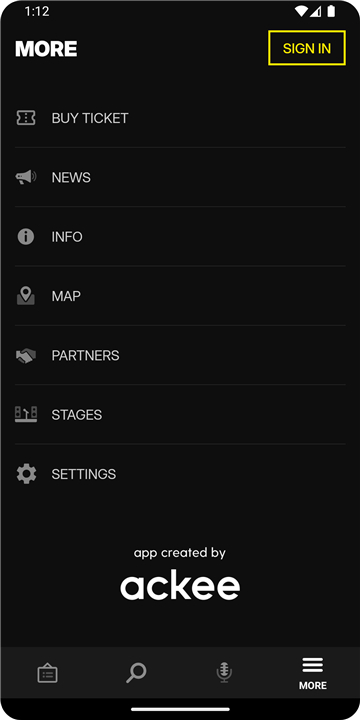This screenshot has width=360, height=720.
Task: Tap the stages speakers icon
Action: [x=26, y=414]
